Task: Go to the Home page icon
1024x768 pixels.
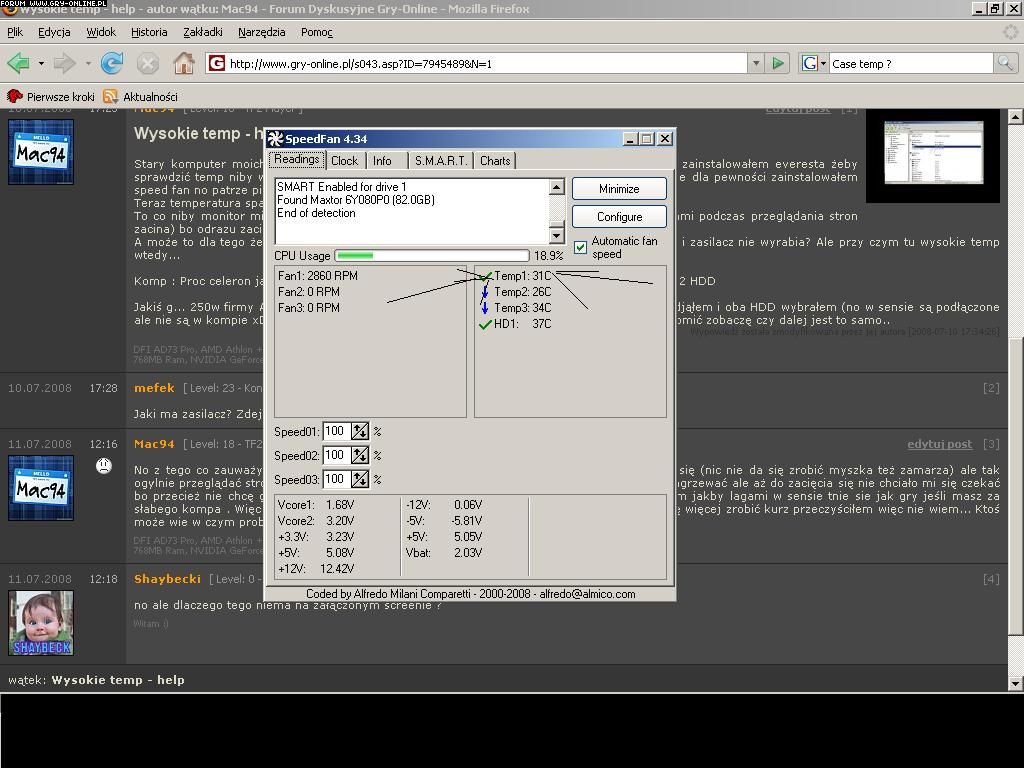Action: [x=184, y=63]
